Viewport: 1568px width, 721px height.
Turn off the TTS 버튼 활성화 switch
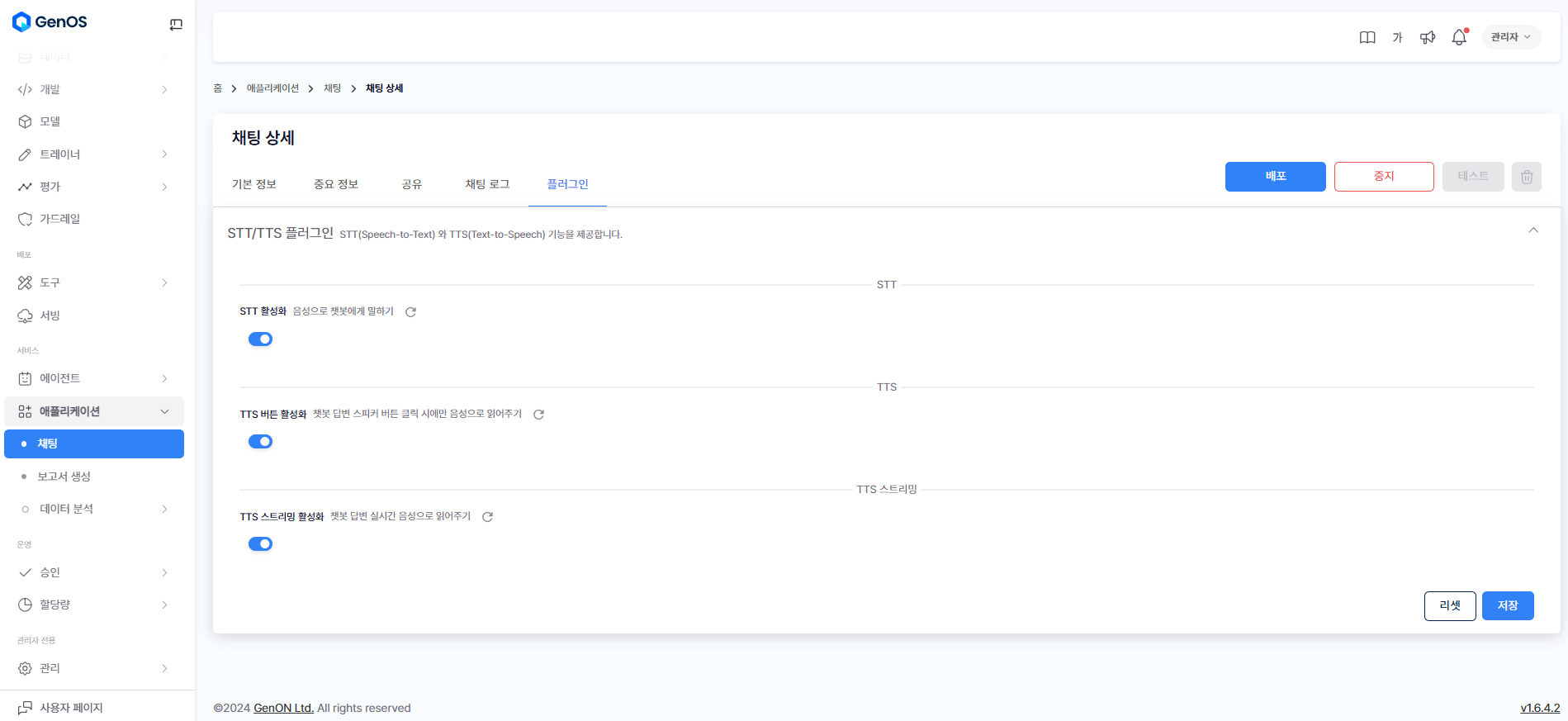click(260, 442)
